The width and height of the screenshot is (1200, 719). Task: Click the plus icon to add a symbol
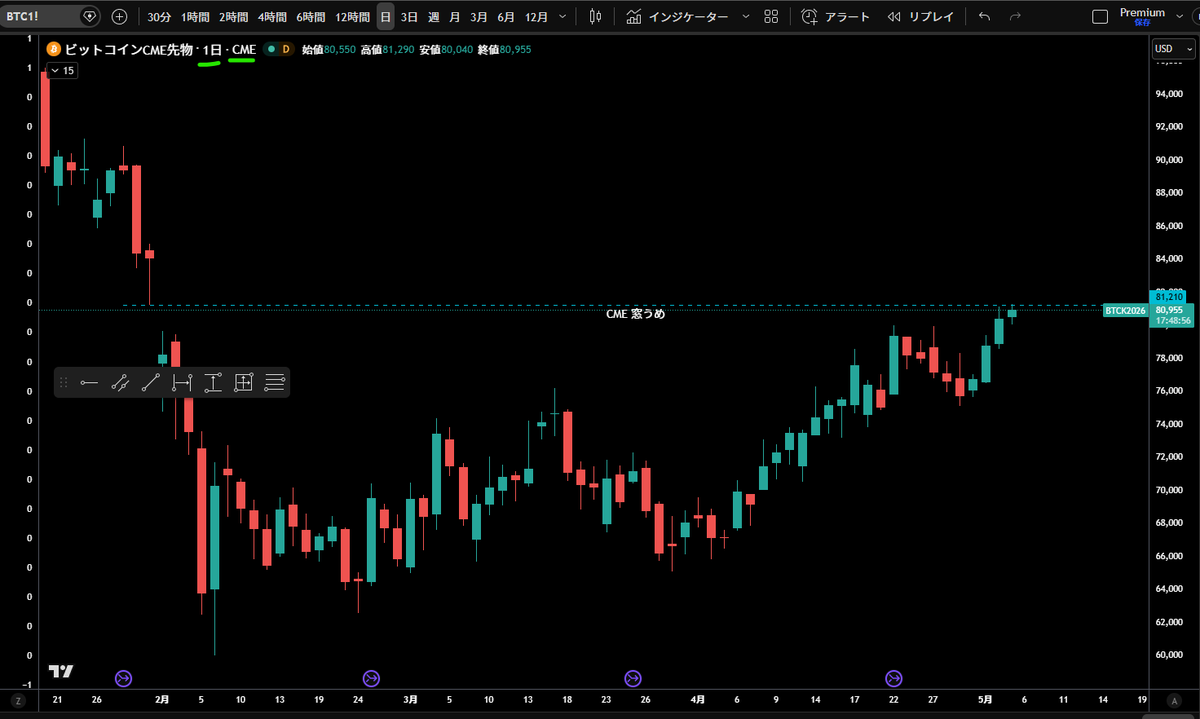[x=120, y=17]
